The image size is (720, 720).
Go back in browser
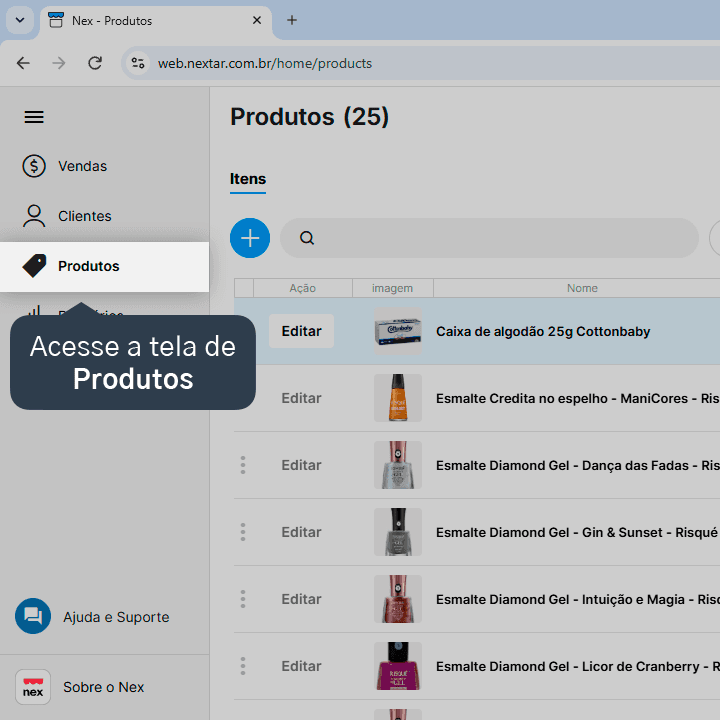pyautogui.click(x=23, y=63)
